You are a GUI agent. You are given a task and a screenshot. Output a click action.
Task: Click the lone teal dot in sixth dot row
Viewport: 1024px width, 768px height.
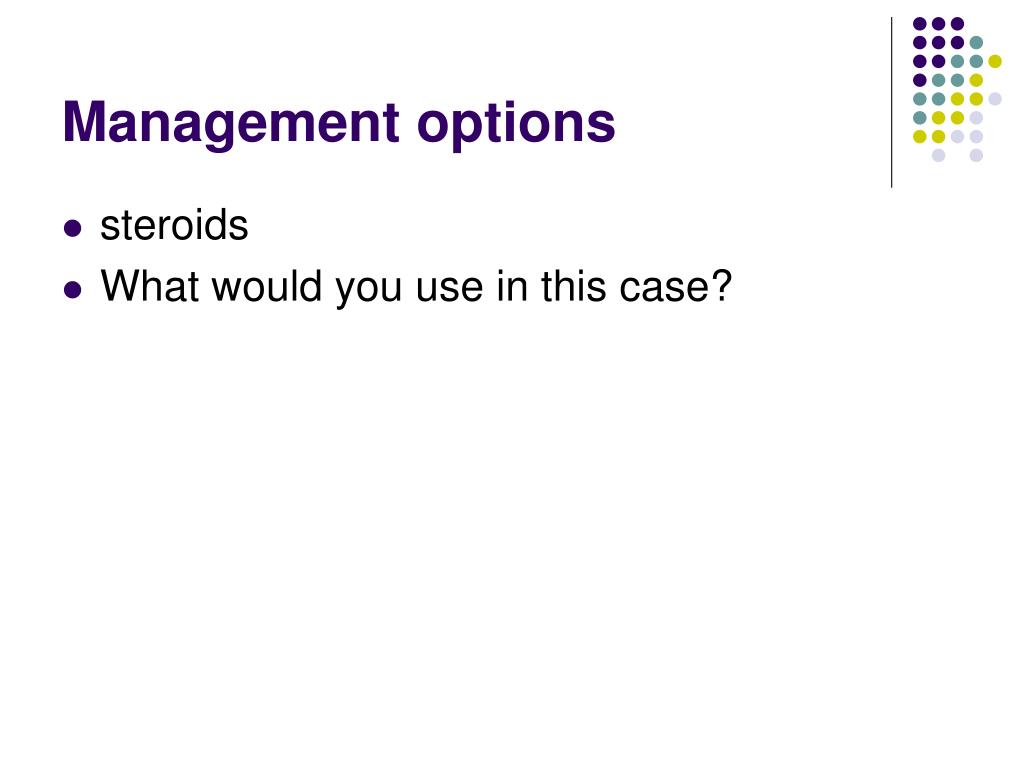[920, 118]
